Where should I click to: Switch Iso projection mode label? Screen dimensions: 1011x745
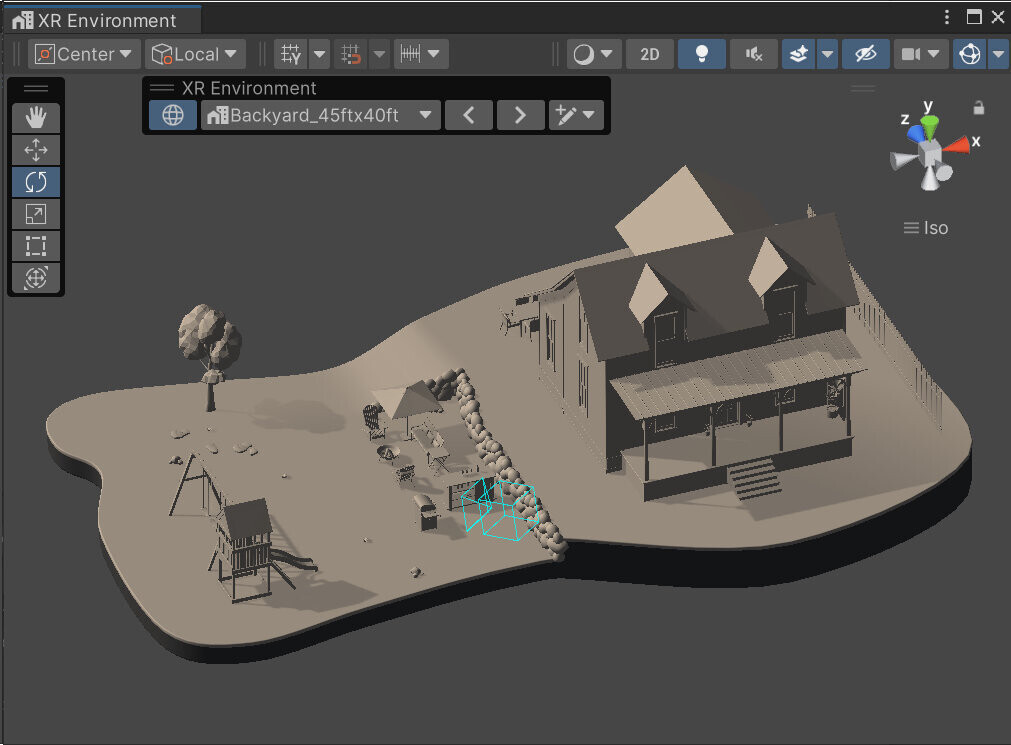[926, 228]
